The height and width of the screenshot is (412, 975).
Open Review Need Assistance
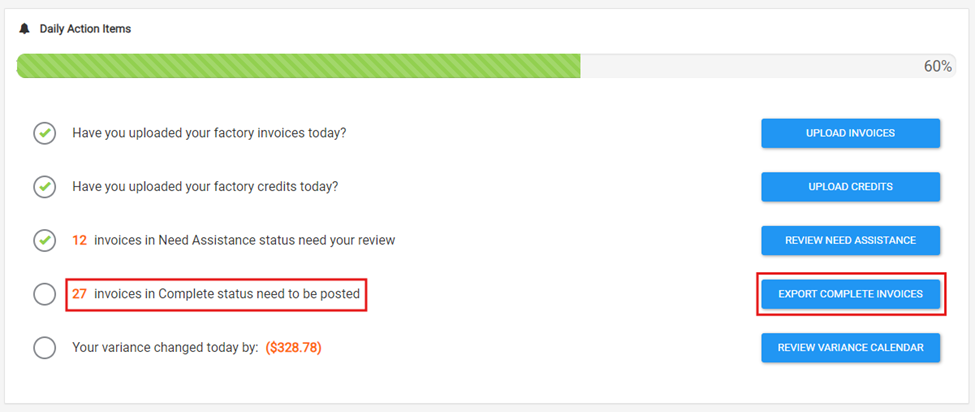(850, 240)
